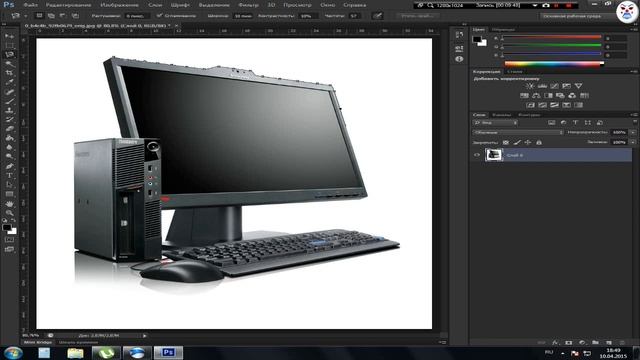The height and width of the screenshot is (360, 640).
Task: Create a new layer in the Layers panel
Action: [609, 342]
